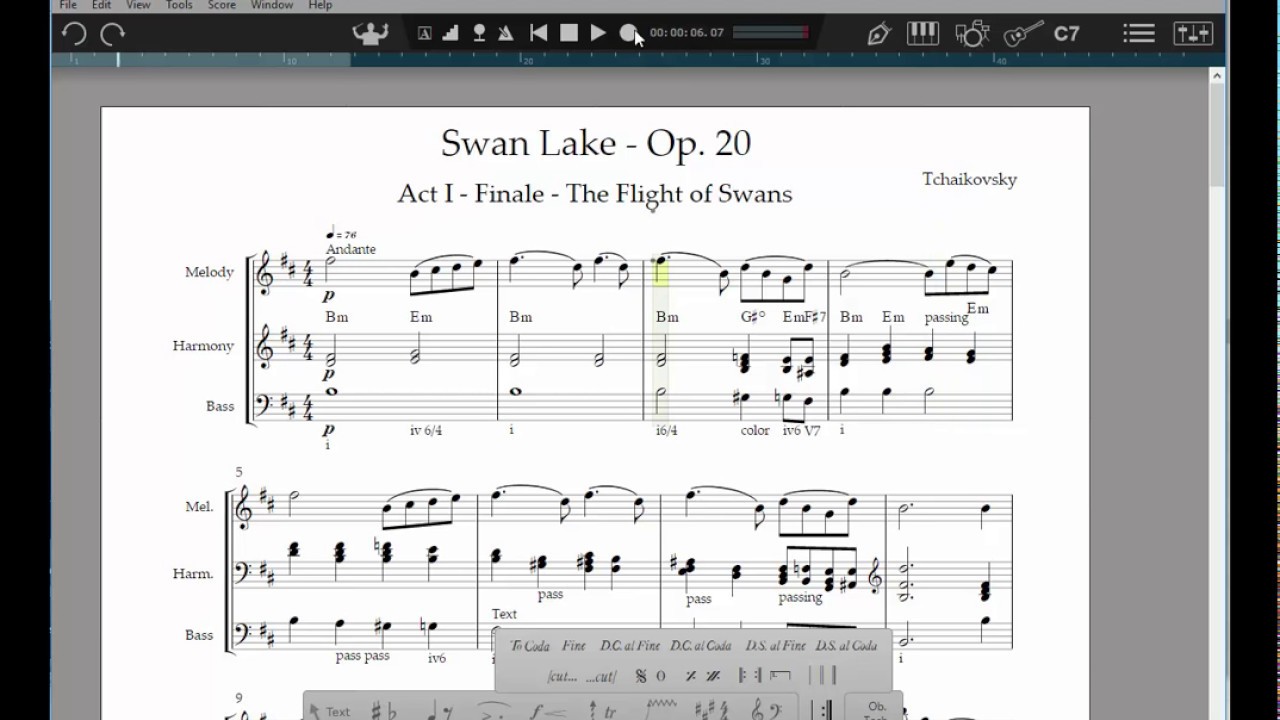Viewport: 1280px width, 720px height.
Task: Insert the double barline symbol
Action: 822,676
